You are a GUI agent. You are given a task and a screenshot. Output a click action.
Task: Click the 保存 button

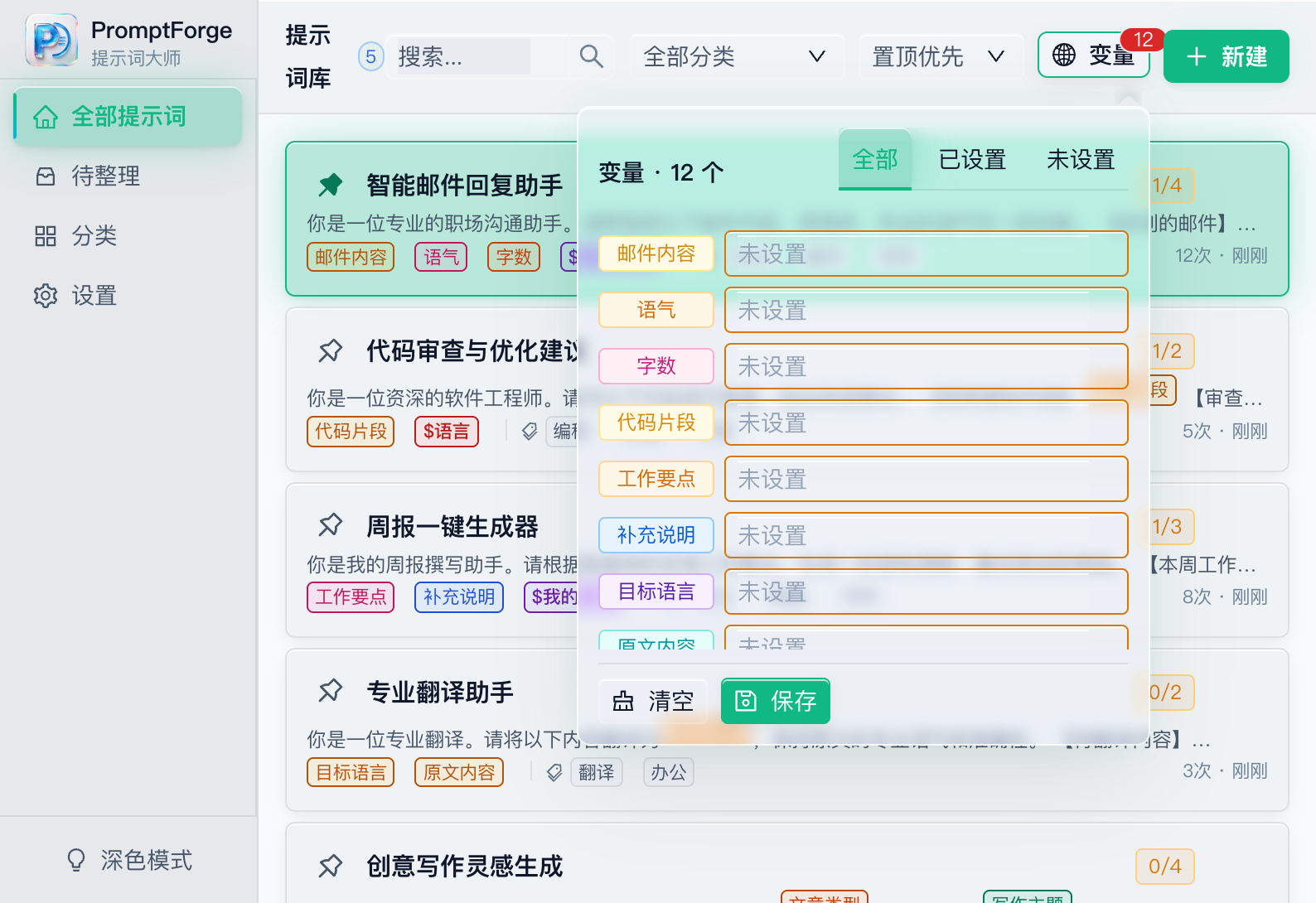tap(776, 701)
